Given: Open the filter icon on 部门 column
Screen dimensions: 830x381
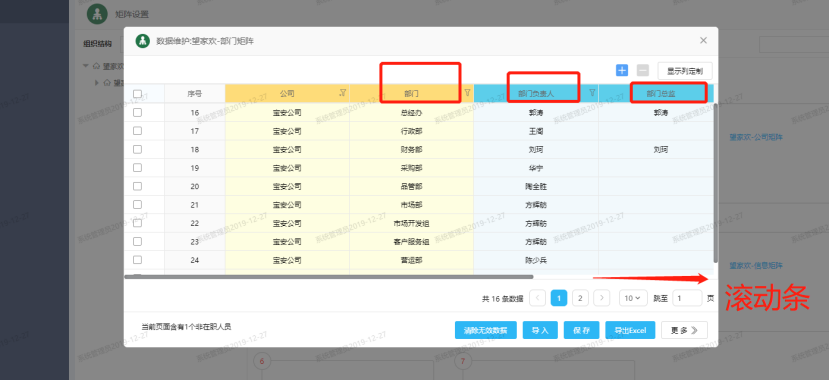Looking at the screenshot, I should pos(467,93).
